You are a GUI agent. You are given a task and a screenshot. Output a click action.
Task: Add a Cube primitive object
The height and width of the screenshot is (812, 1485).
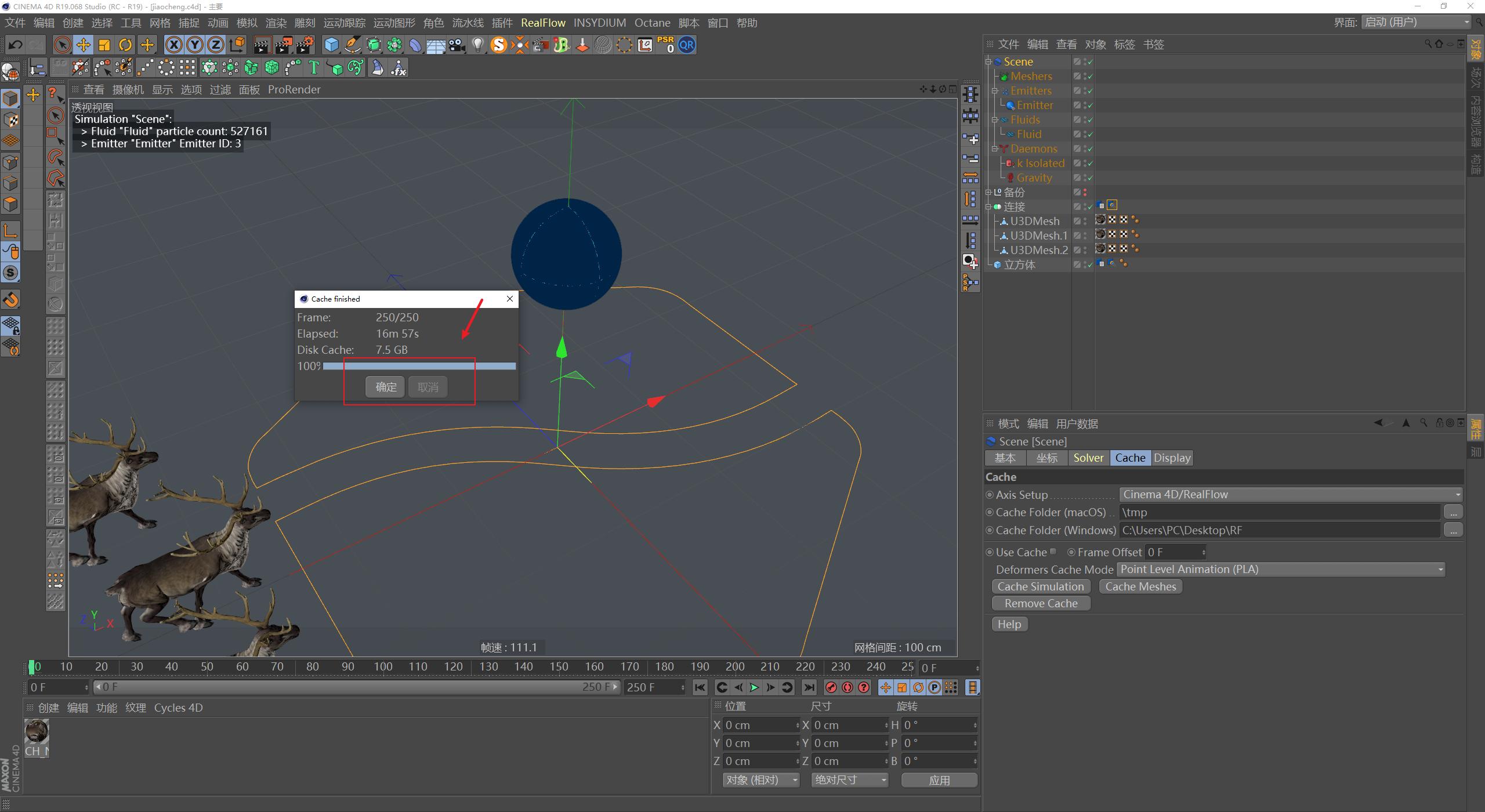pyautogui.click(x=331, y=45)
